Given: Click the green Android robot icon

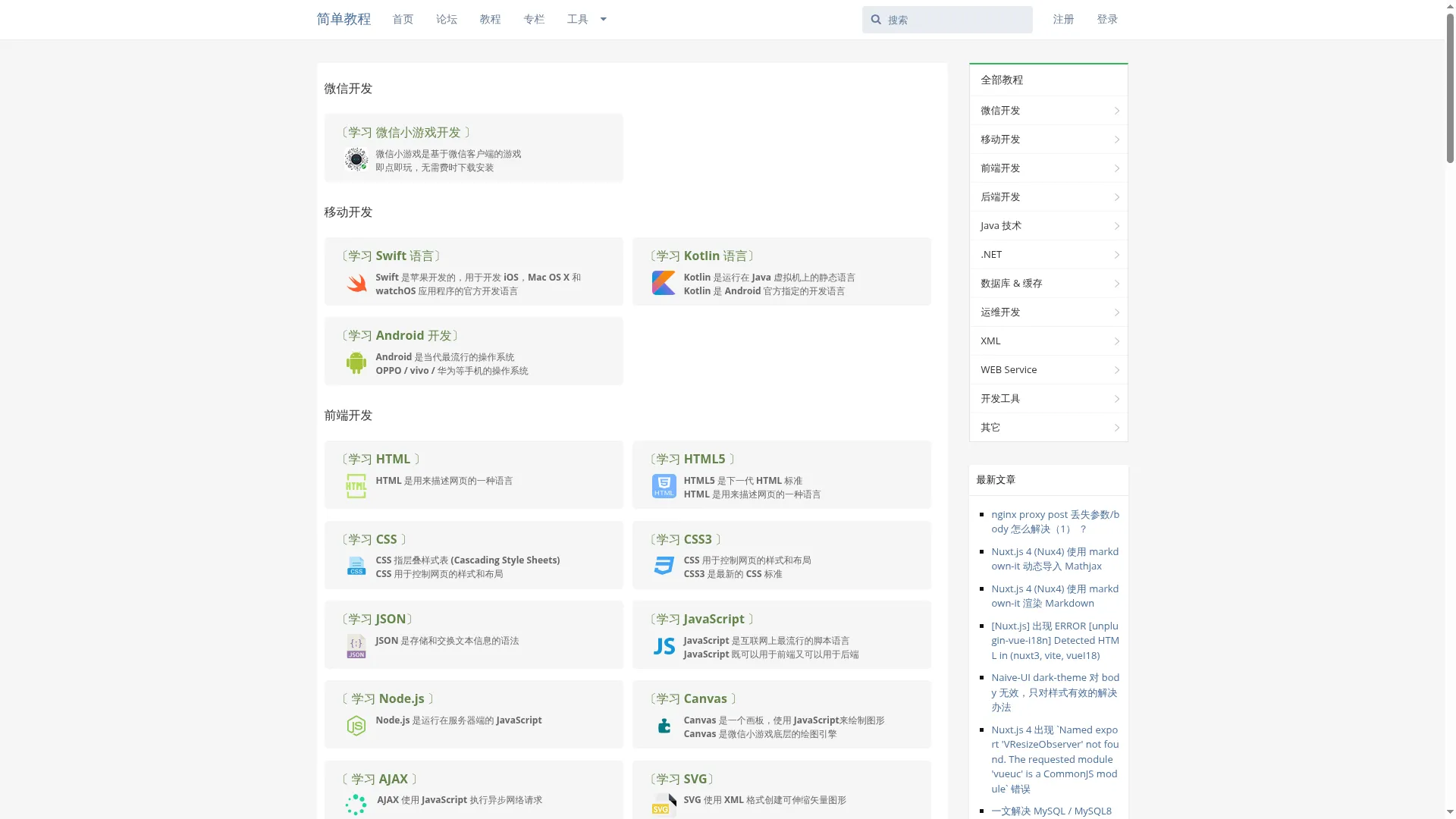Looking at the screenshot, I should 356,363.
